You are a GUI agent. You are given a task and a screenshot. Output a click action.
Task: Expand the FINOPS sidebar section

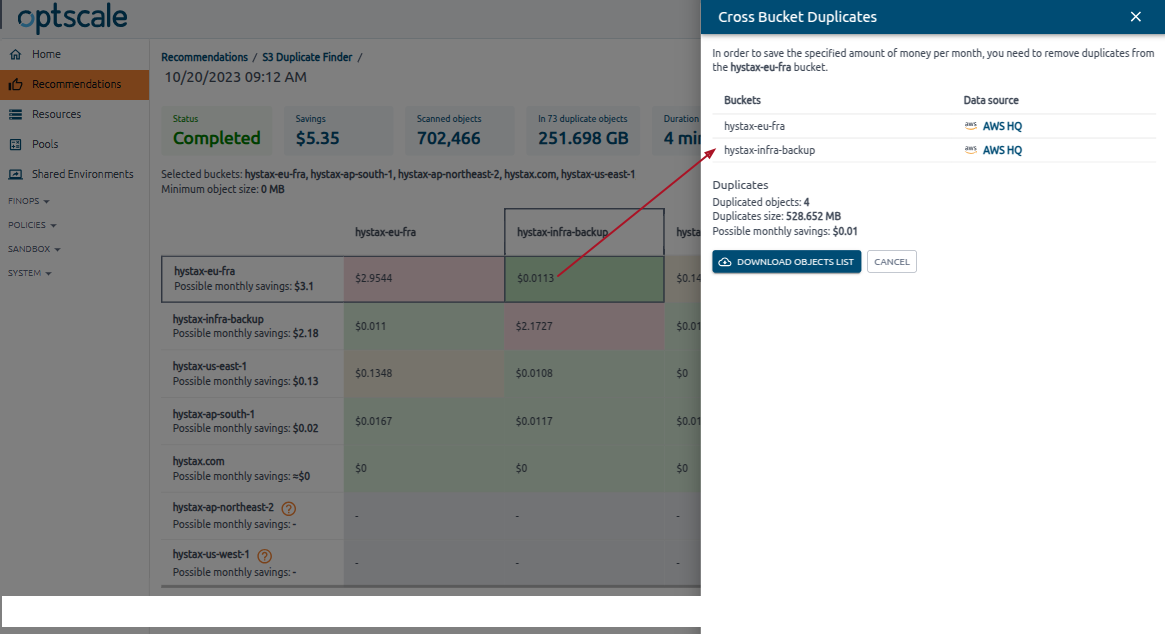(29, 201)
